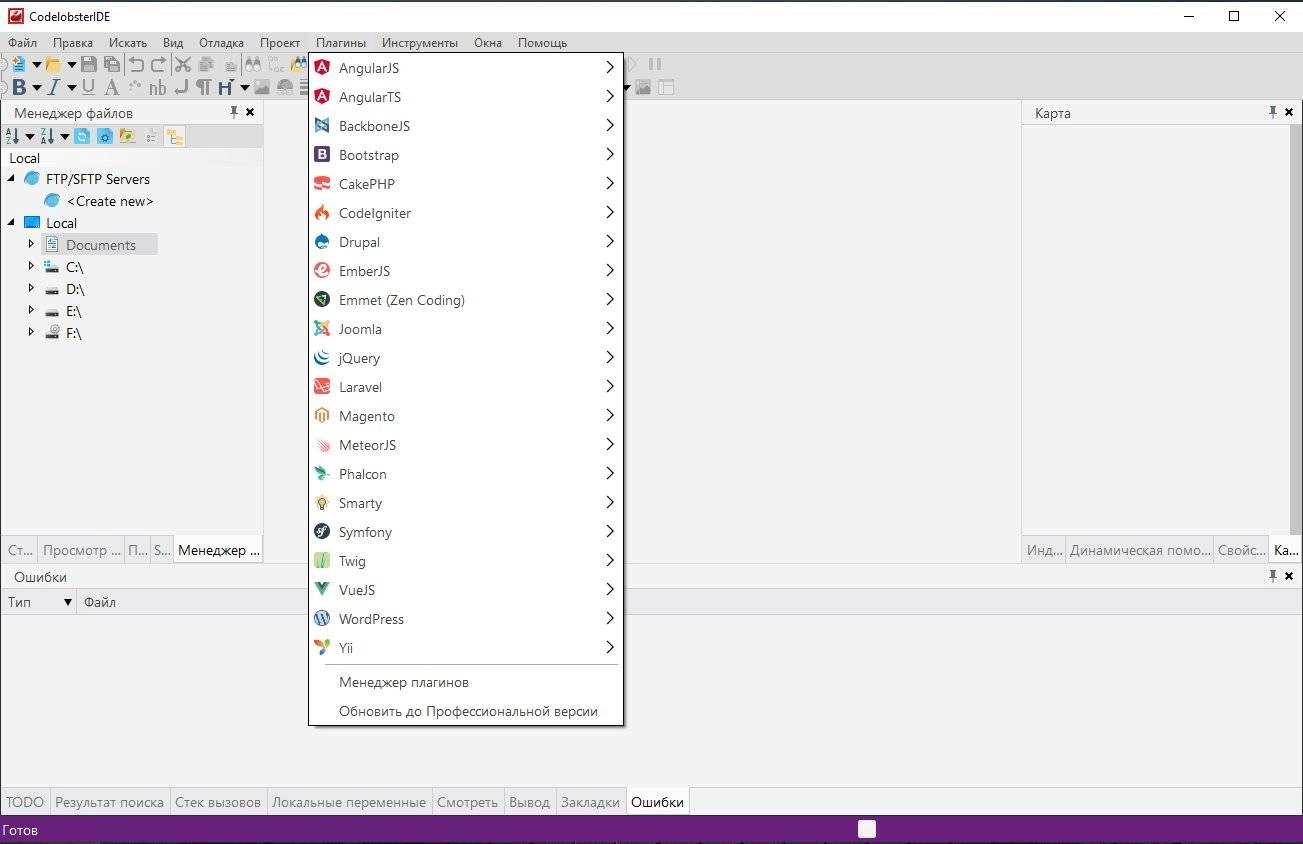1303x844 pixels.
Task: Switch to the Локальные переменные tab
Action: click(349, 802)
